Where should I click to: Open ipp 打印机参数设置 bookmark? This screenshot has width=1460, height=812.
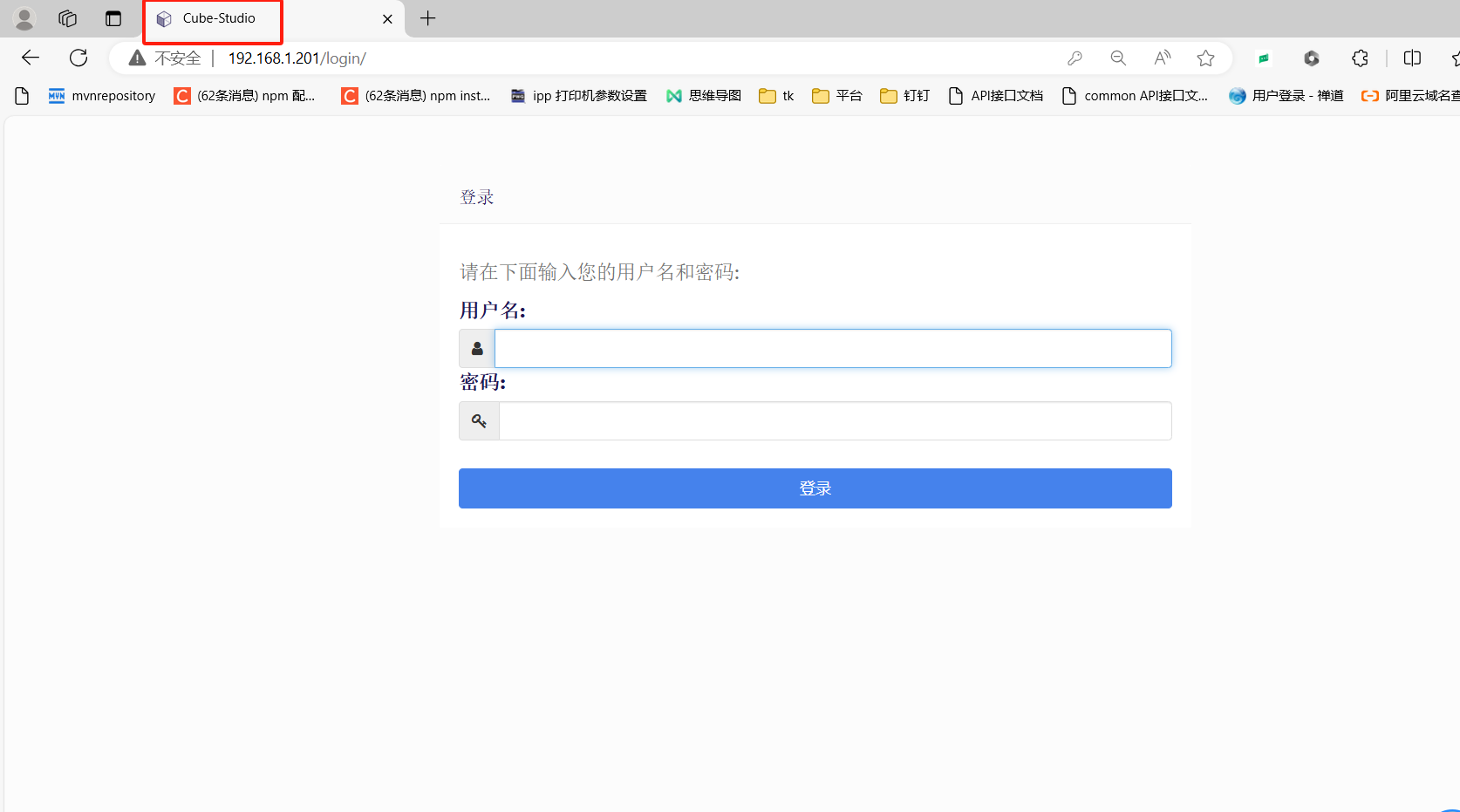pyautogui.click(x=579, y=96)
